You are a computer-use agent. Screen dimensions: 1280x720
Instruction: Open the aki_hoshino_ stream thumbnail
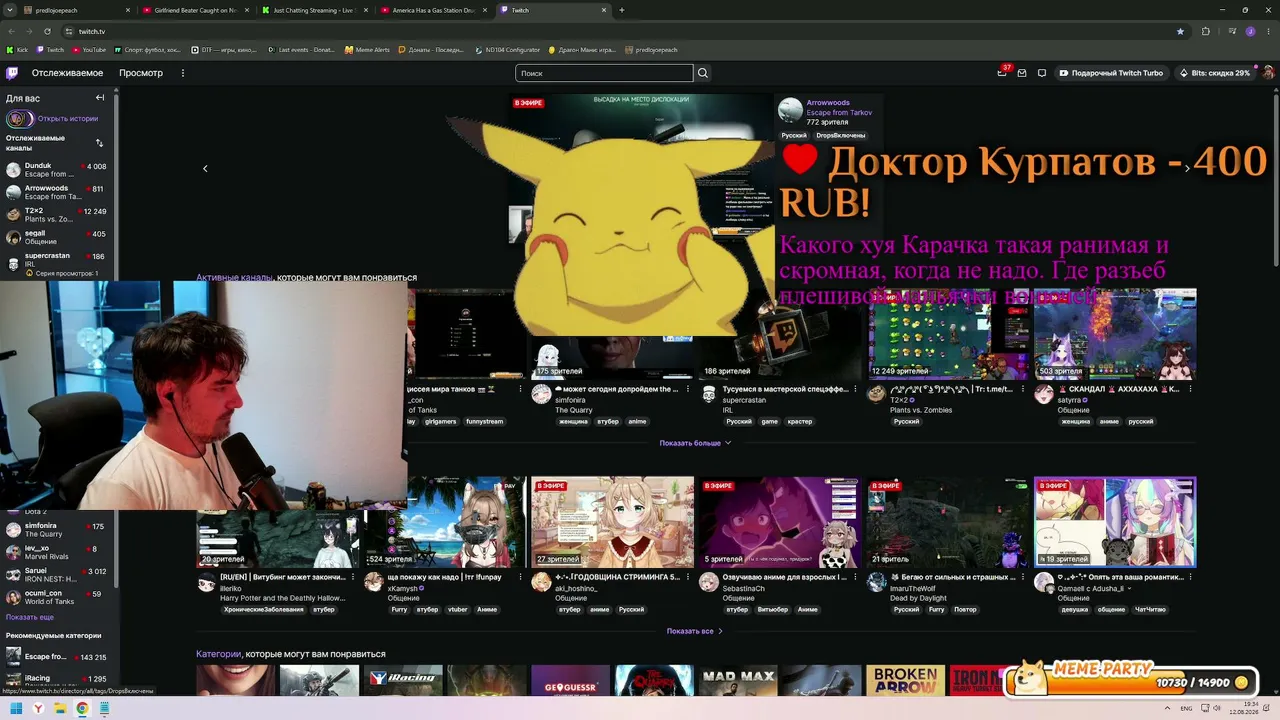pos(612,522)
